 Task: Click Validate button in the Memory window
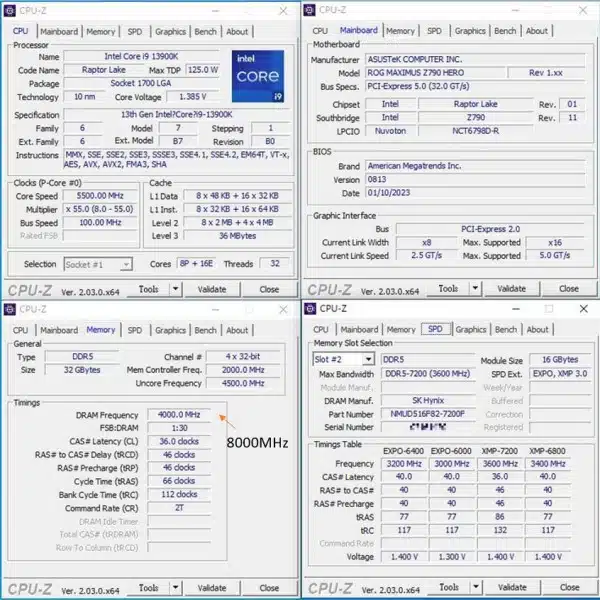[212, 587]
